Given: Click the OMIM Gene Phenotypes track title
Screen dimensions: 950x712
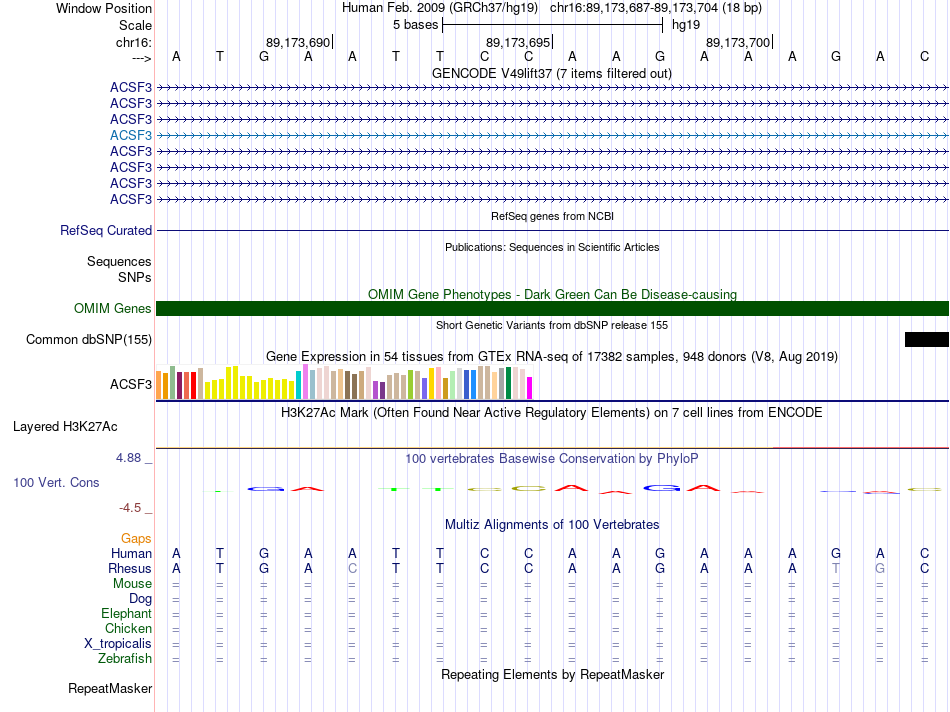Looking at the screenshot, I should [553, 294].
